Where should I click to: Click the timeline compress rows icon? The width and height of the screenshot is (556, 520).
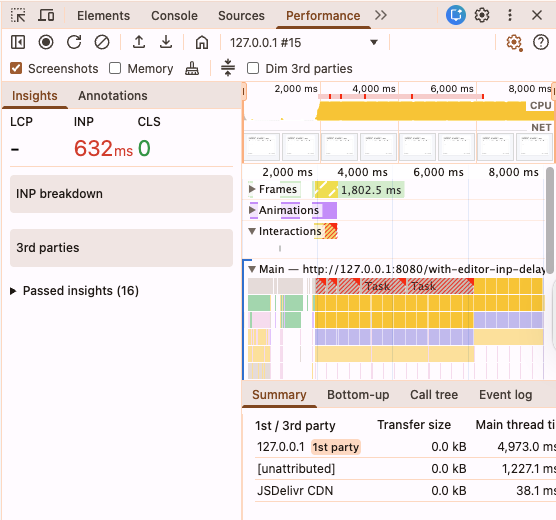coord(228,67)
